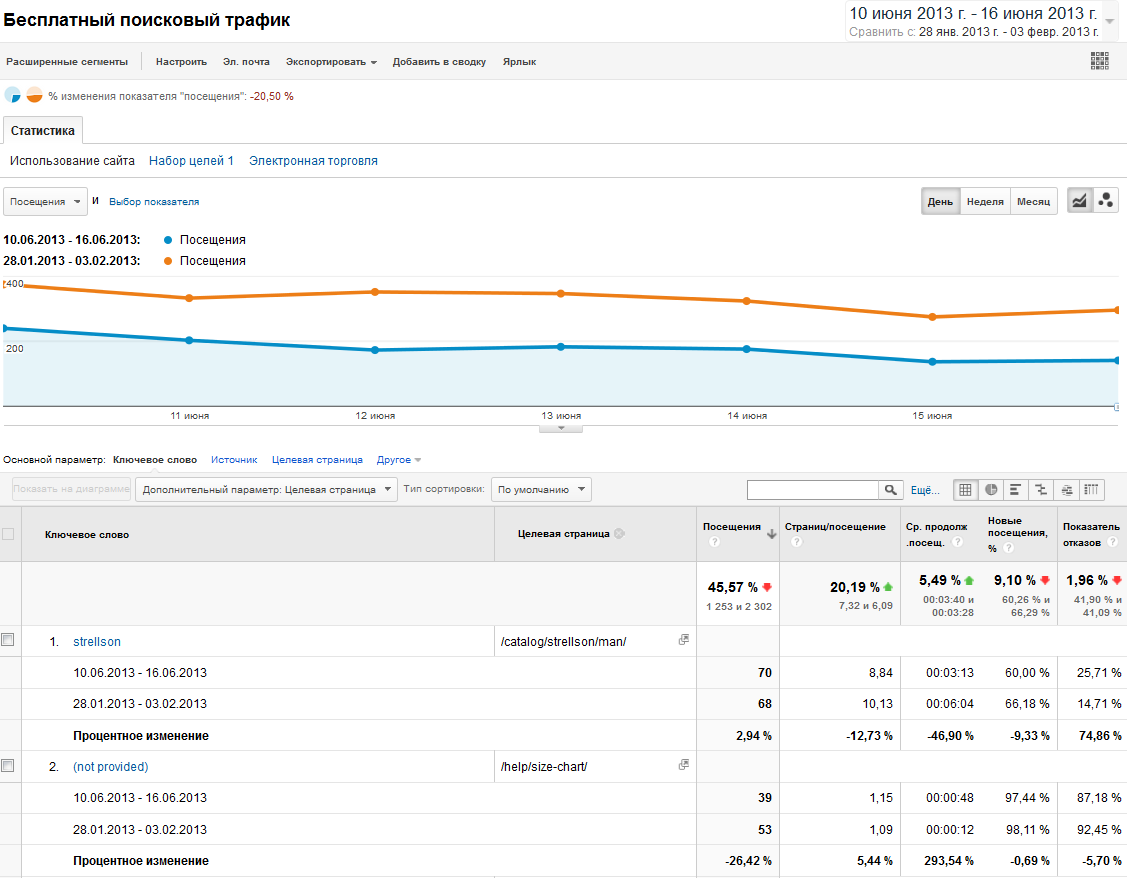Click the Посещения column sort arrow
The width and height of the screenshot is (1127, 878).
(x=771, y=534)
